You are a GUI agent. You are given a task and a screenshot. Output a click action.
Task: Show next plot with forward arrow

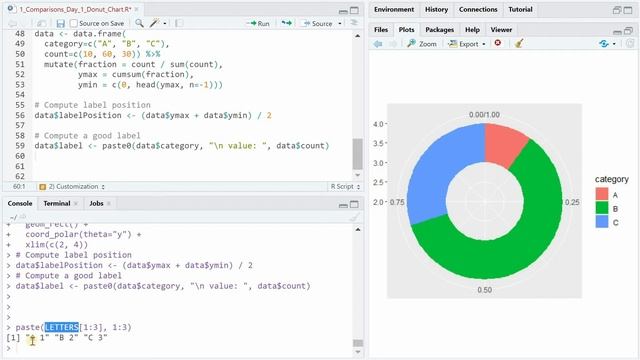click(393, 44)
